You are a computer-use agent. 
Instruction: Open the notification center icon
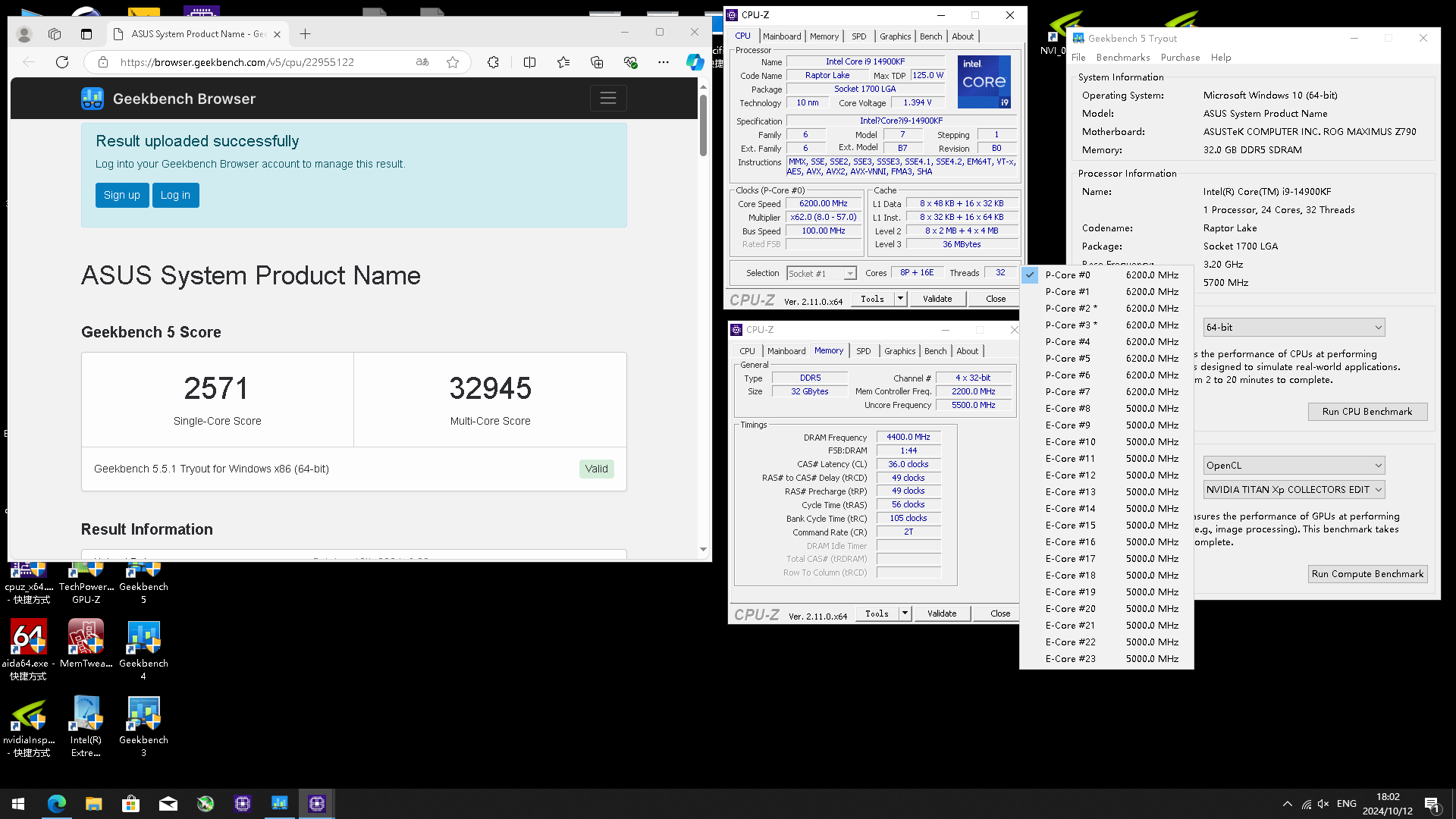(x=1432, y=804)
